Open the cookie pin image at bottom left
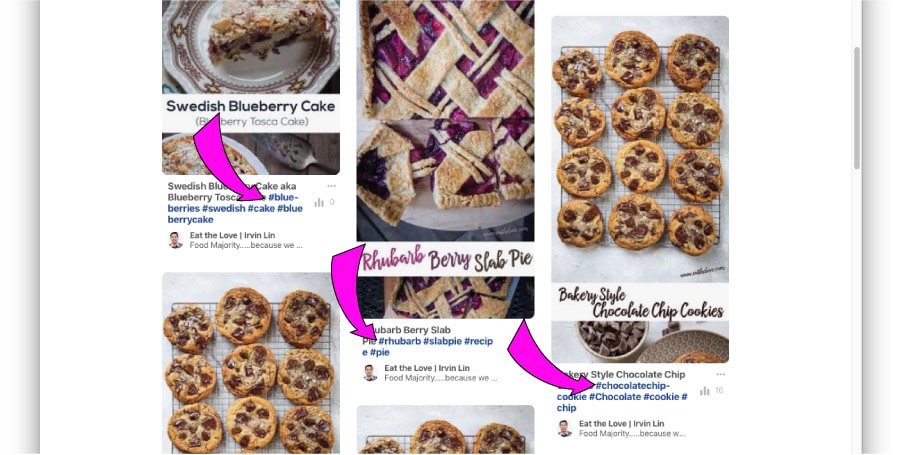The width and height of the screenshot is (900, 455). 251,363
